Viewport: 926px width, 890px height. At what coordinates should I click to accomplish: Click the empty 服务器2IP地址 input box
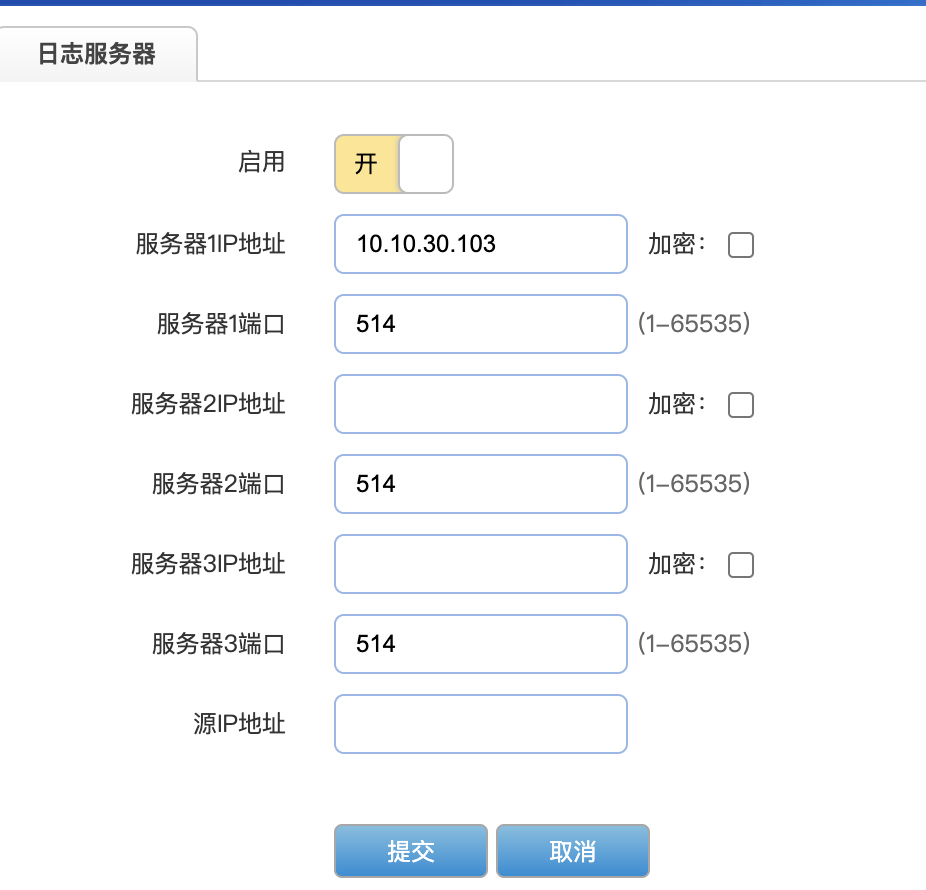click(x=480, y=404)
